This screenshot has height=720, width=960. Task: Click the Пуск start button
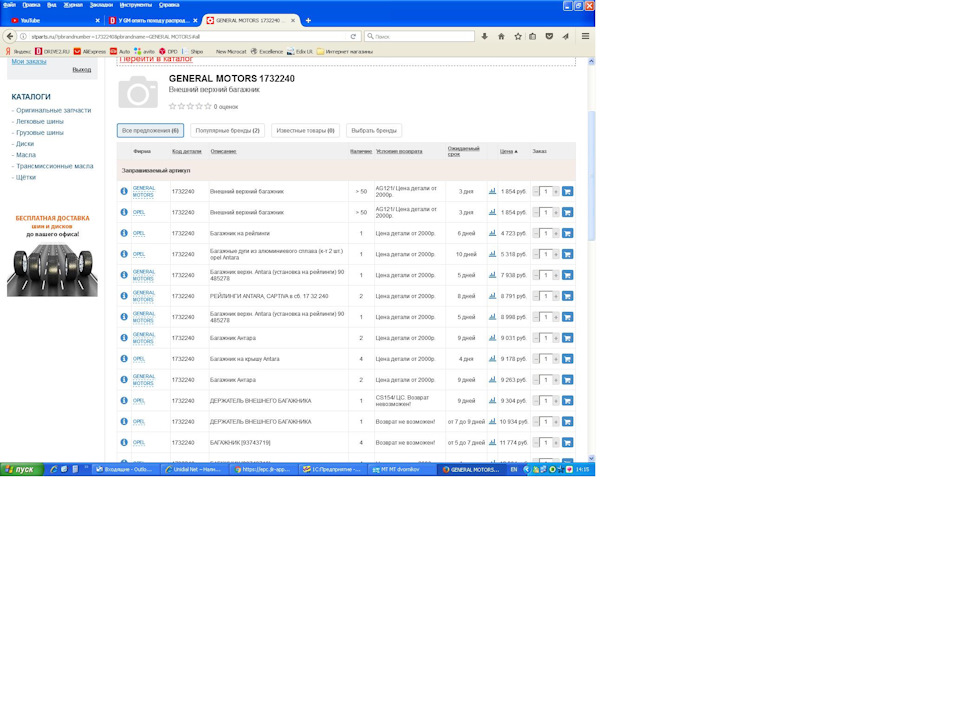[x=20, y=469]
